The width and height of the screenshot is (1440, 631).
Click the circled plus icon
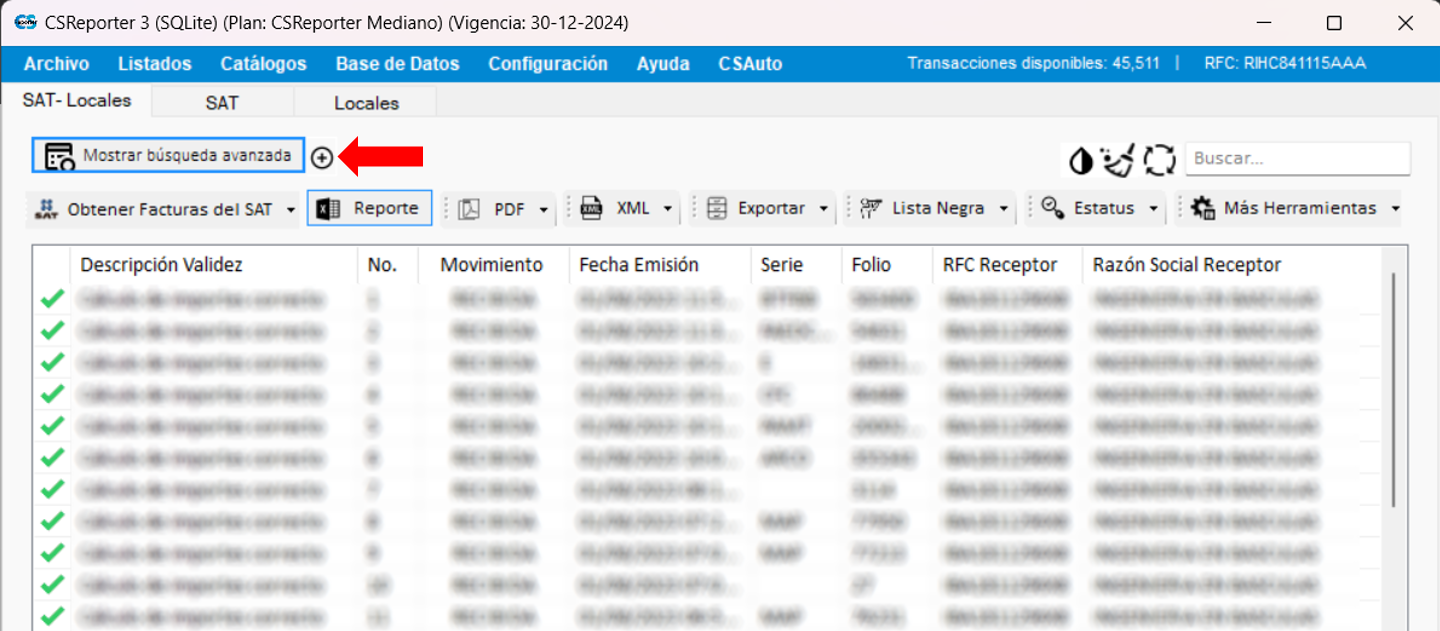coord(322,158)
